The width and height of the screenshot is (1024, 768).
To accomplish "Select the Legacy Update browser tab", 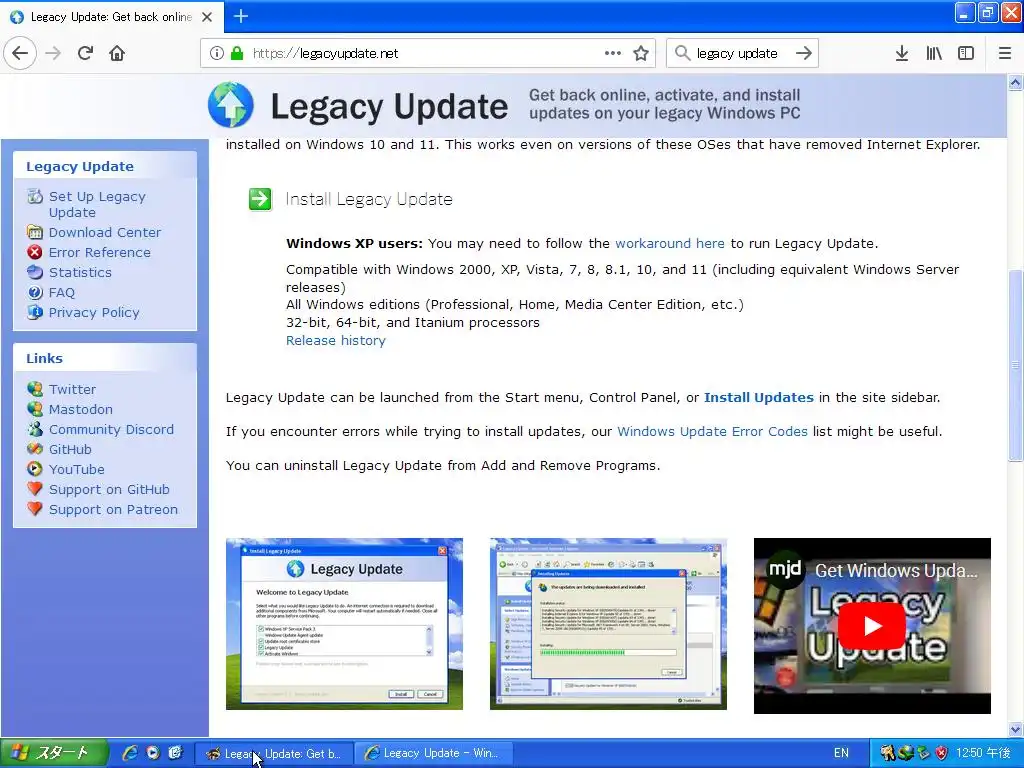I will click(x=111, y=17).
